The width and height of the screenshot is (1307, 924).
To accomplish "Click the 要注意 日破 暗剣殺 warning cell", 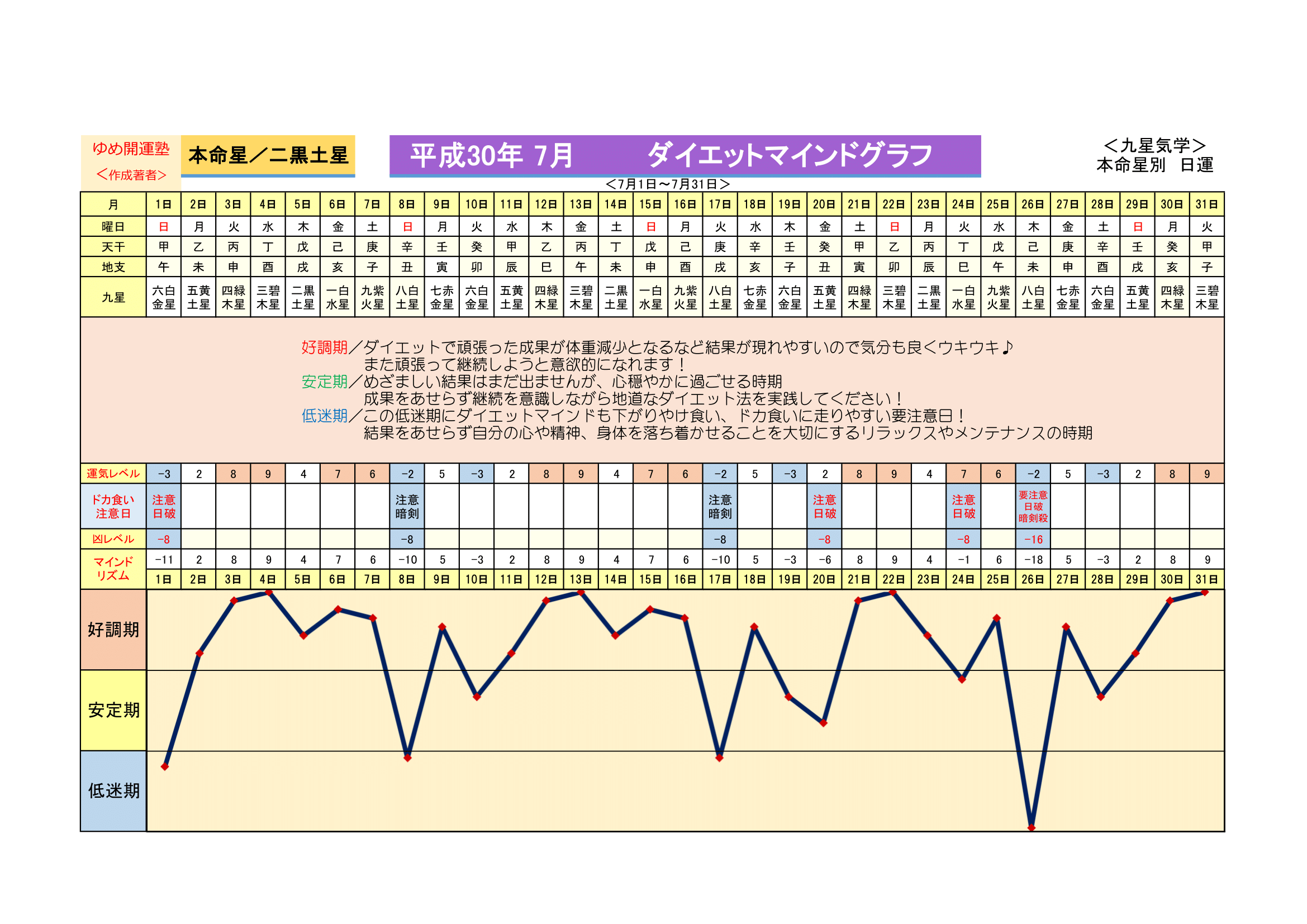I will pos(1033,506).
